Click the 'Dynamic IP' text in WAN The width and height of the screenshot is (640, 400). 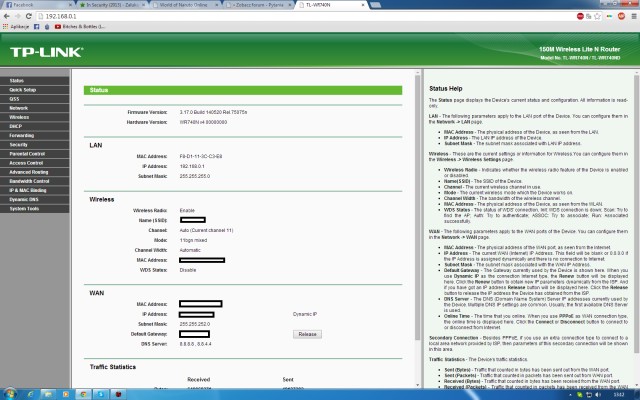tap(304, 314)
